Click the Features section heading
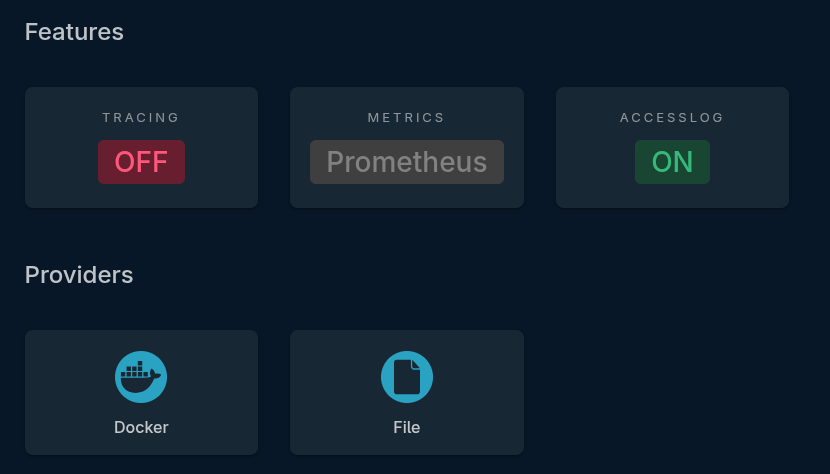The height and width of the screenshot is (474, 830). click(x=74, y=32)
